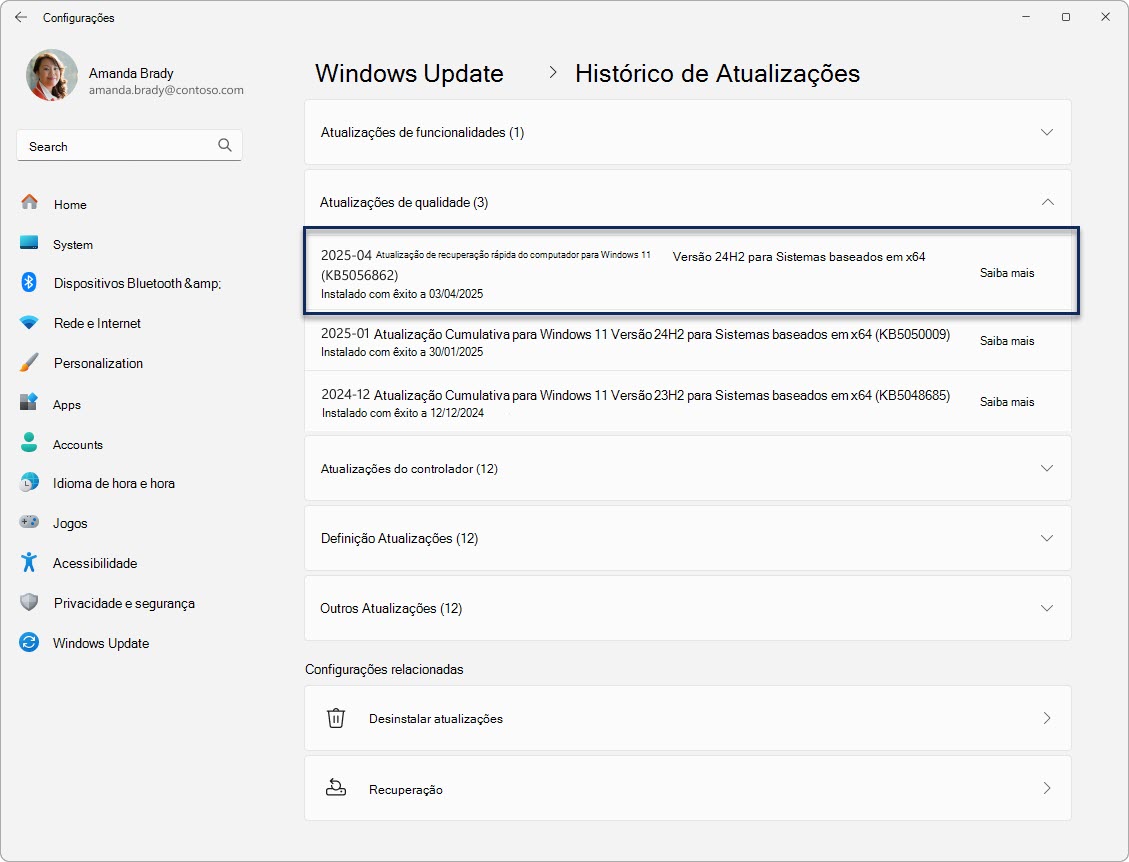Viewport: 1129px width, 862px height.
Task: Click the Personalization paintbrush icon
Action: [29, 363]
